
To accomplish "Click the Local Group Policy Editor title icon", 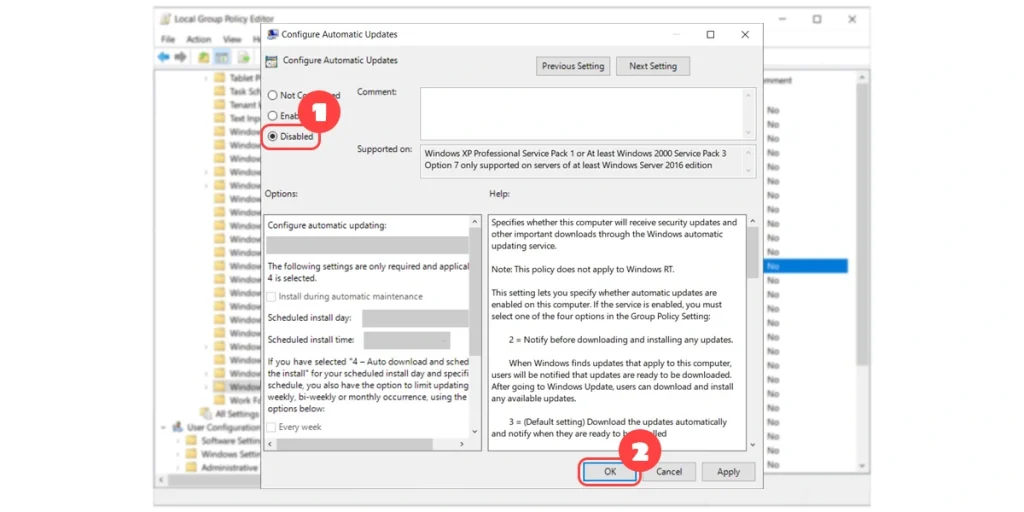I will tap(165, 20).
